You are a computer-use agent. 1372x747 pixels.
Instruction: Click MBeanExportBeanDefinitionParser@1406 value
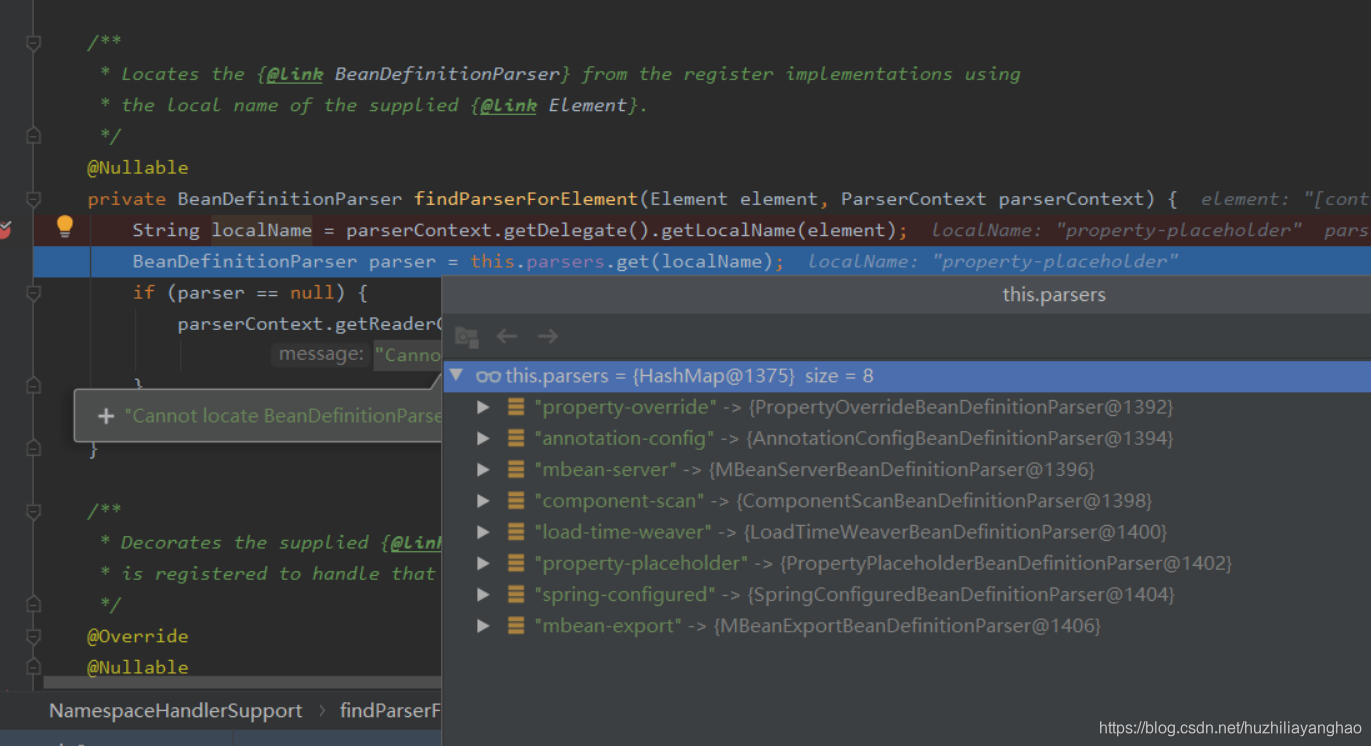tap(906, 625)
